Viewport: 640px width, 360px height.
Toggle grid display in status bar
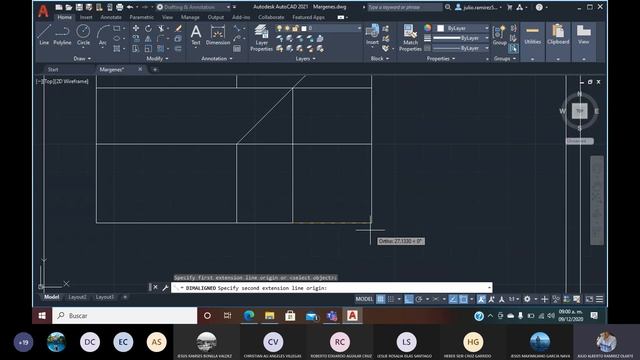(380, 299)
